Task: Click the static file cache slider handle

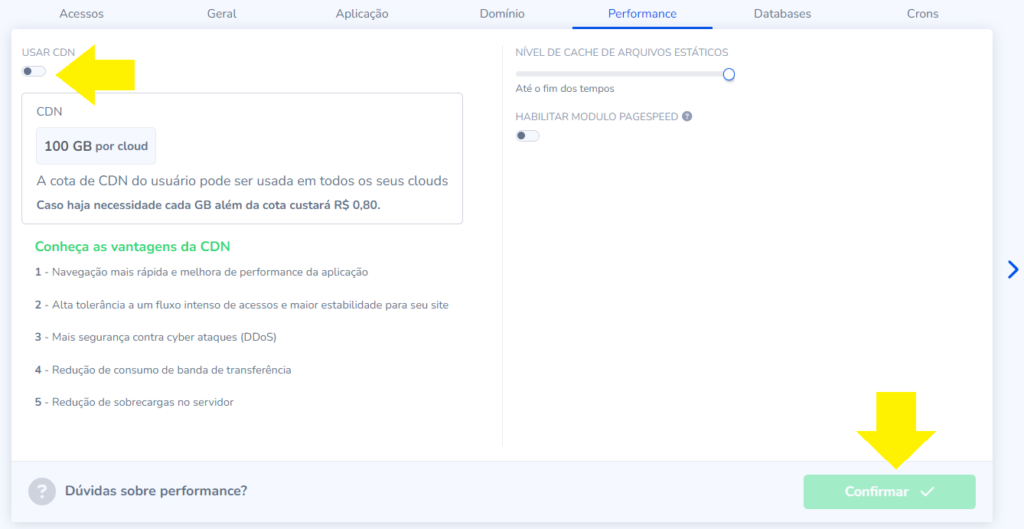Action: pyautogui.click(x=729, y=74)
